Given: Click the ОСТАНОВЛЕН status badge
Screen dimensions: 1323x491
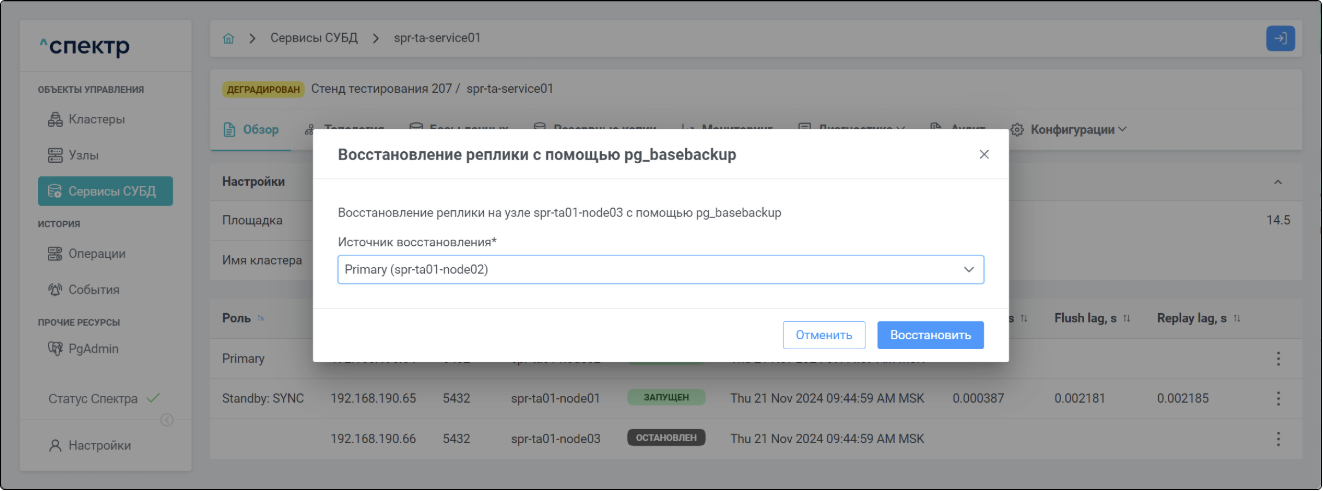Looking at the screenshot, I should tap(666, 438).
